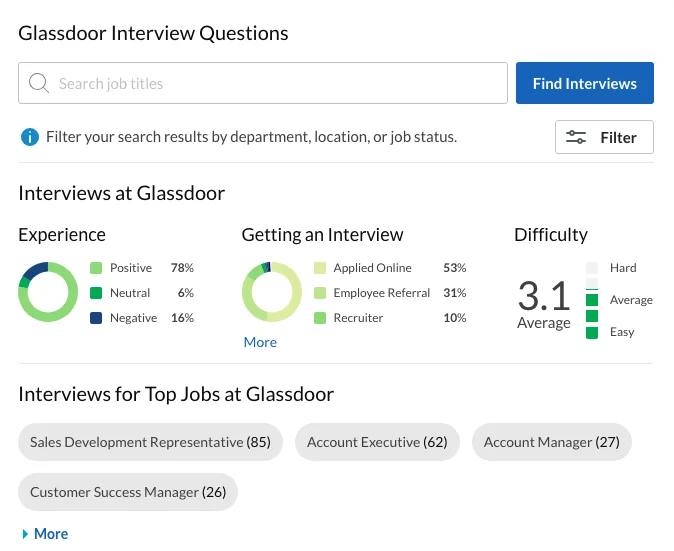Click the Find Interviews button
This screenshot has width=674, height=551.
(585, 83)
